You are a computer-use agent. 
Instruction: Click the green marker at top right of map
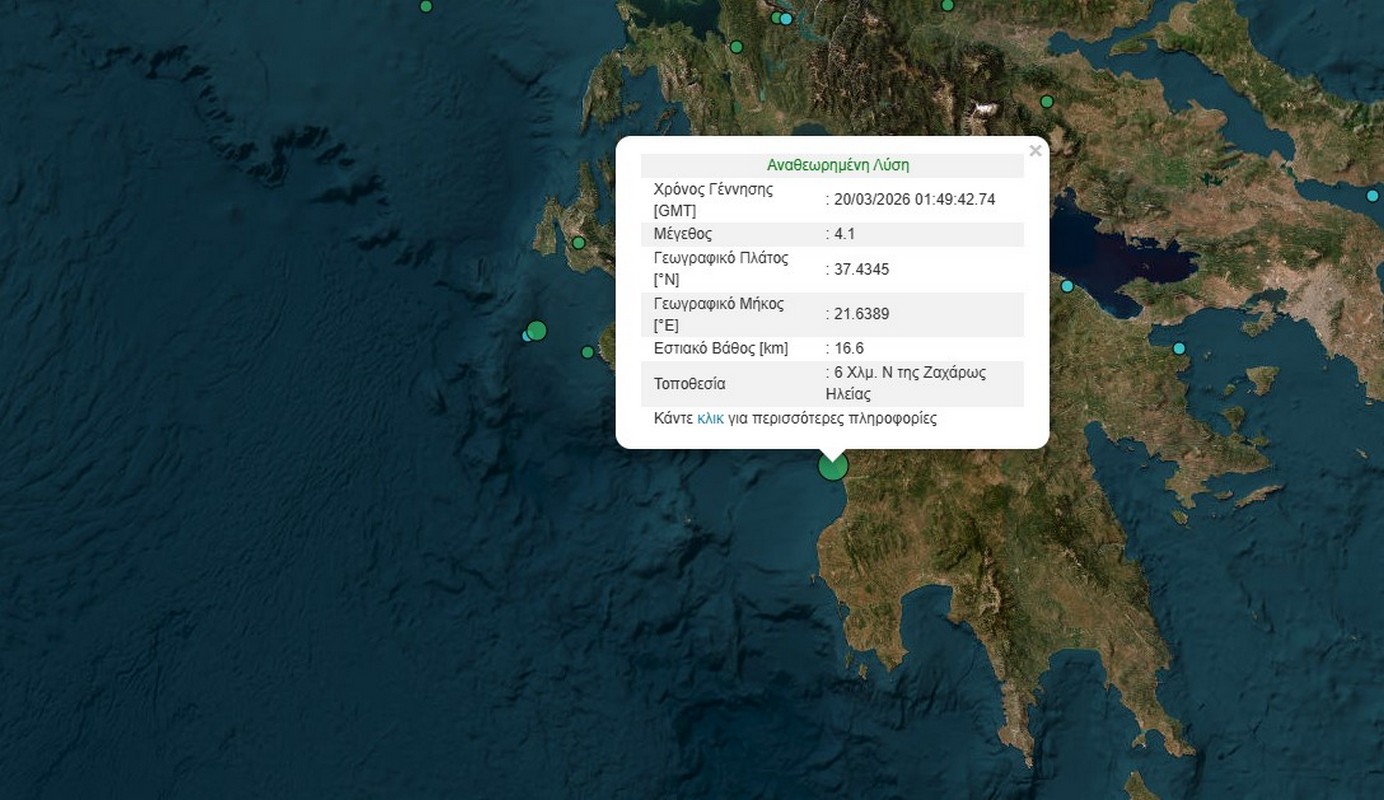(948, 5)
